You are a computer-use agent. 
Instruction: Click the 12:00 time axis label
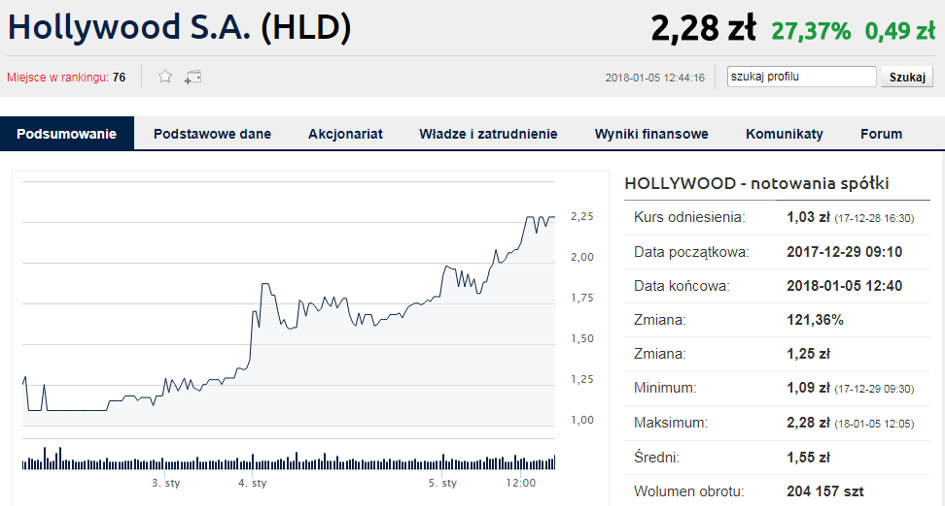521,483
